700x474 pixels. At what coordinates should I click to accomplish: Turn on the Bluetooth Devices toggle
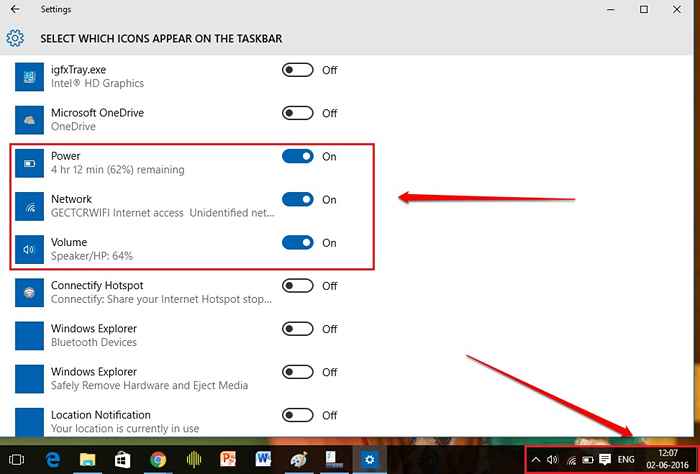(297, 329)
